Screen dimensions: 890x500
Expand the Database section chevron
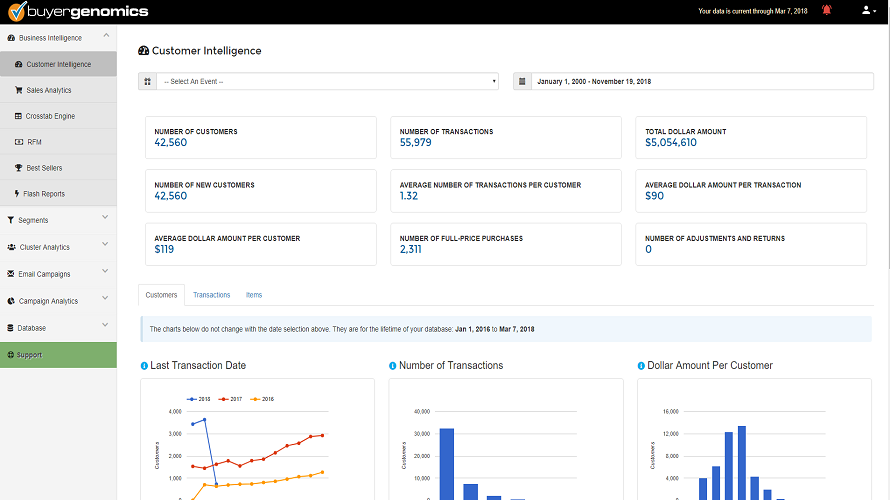pos(105,325)
